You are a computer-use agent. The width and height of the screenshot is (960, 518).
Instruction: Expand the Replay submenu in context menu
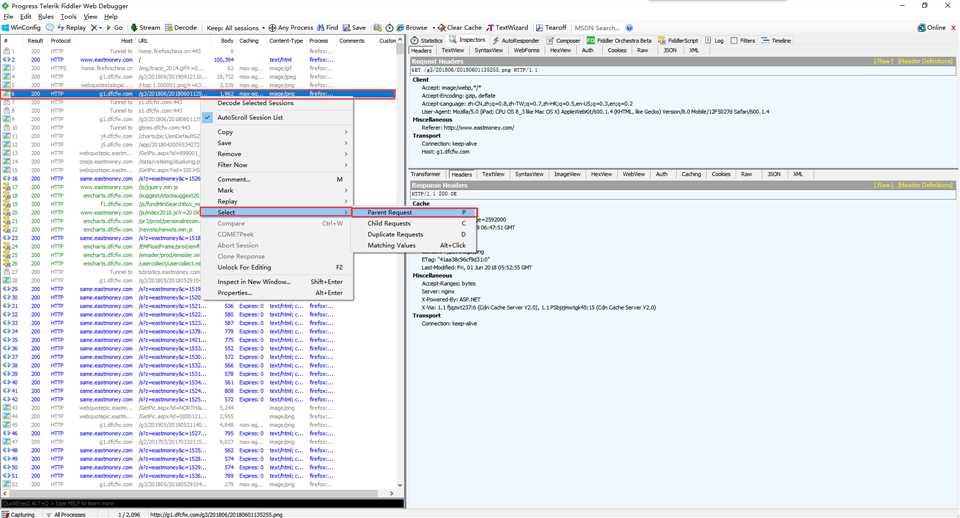click(x=277, y=201)
